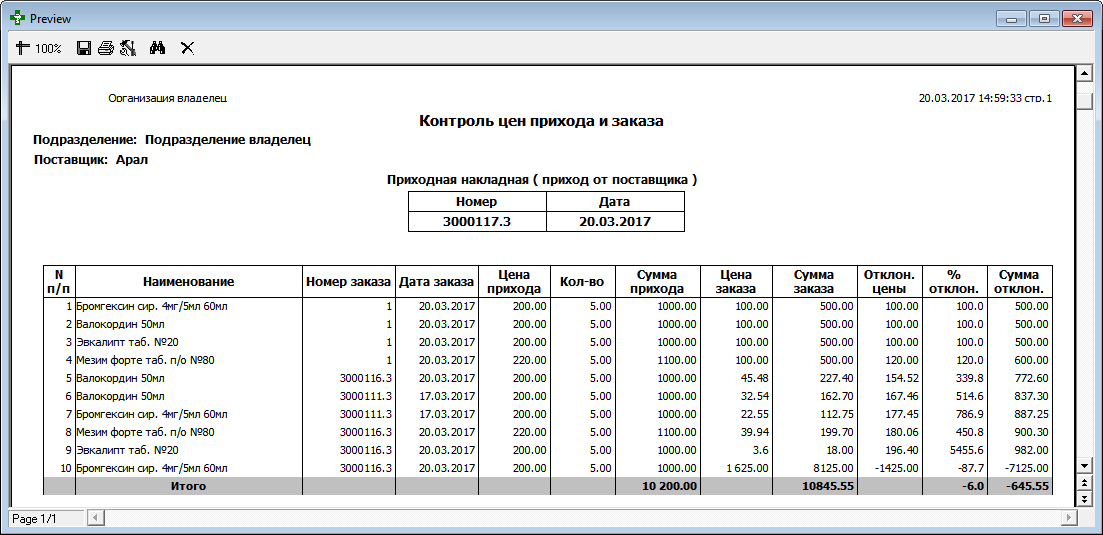Maximize the Preview window
1103x535 pixels.
1045,19
